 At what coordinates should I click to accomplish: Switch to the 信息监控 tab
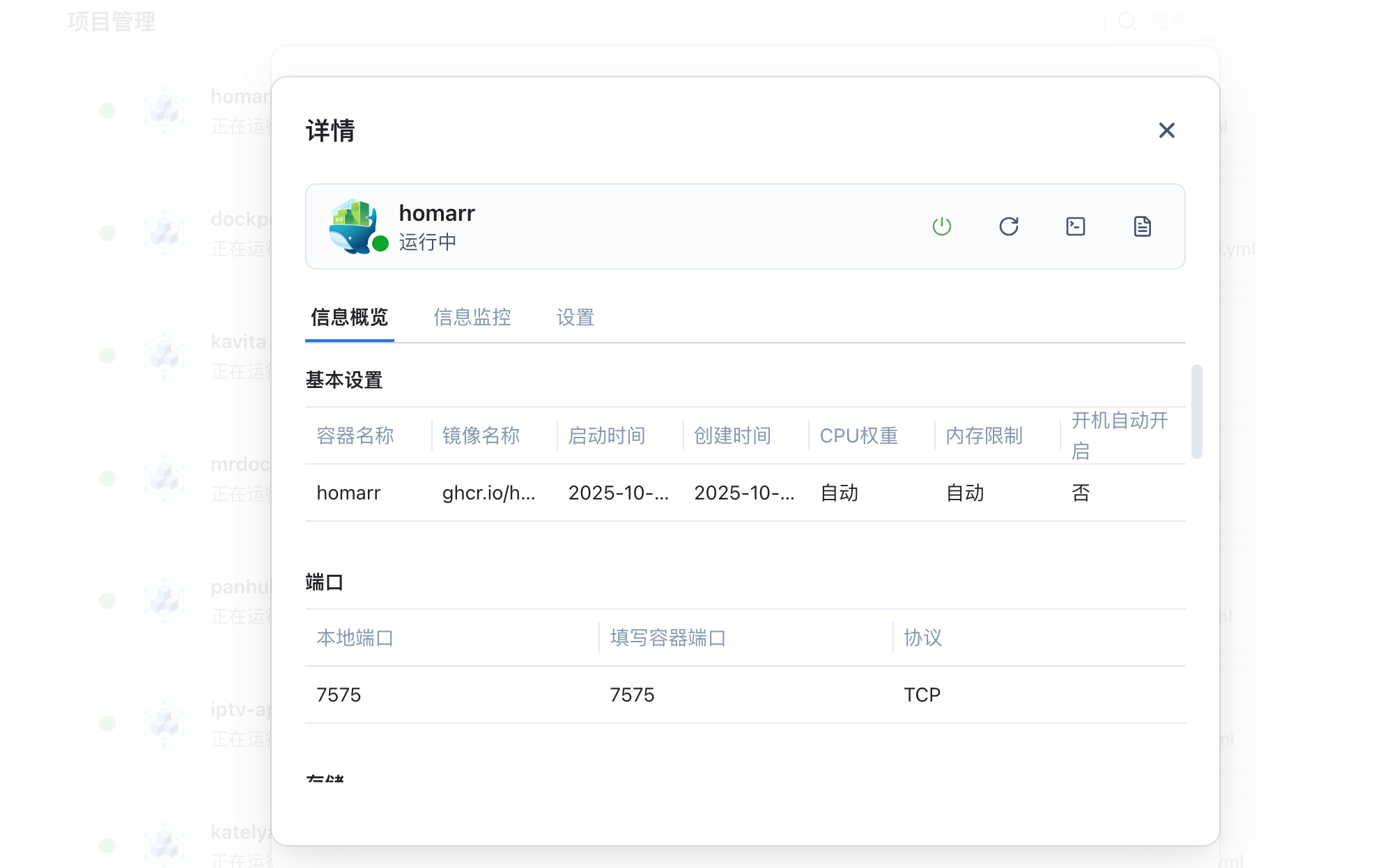pos(472,318)
